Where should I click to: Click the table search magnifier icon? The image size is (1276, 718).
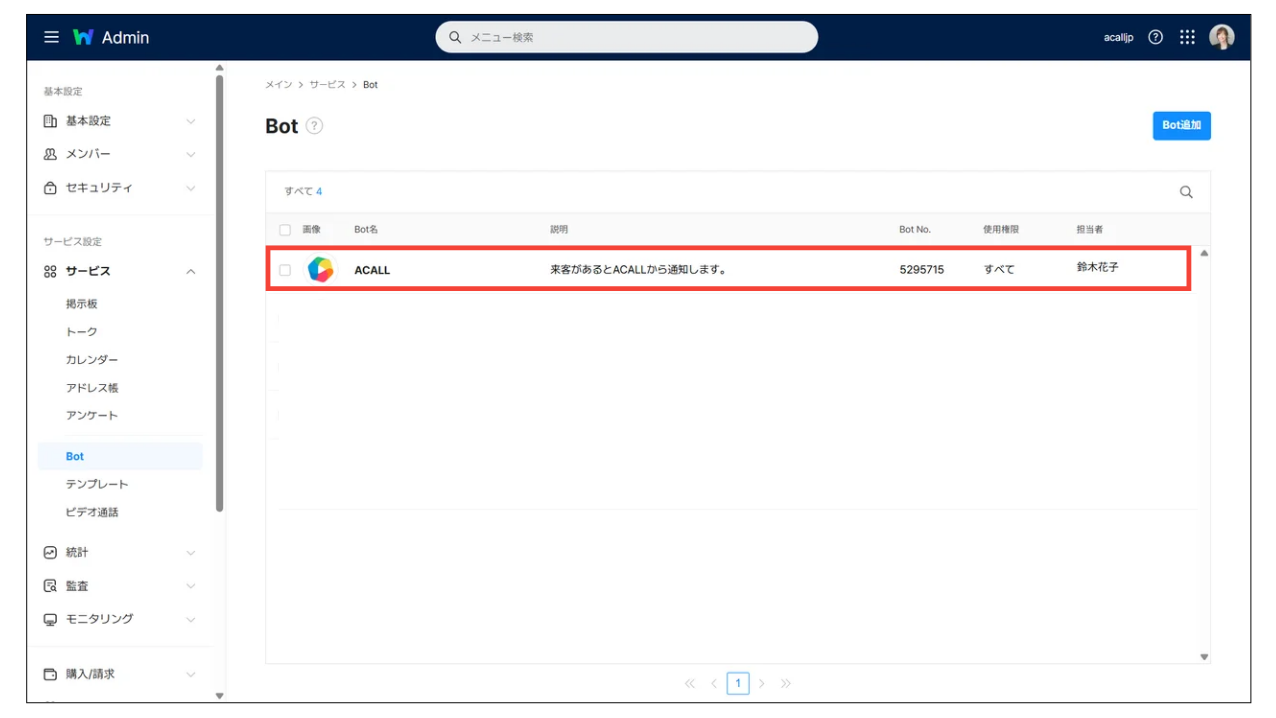1186,192
